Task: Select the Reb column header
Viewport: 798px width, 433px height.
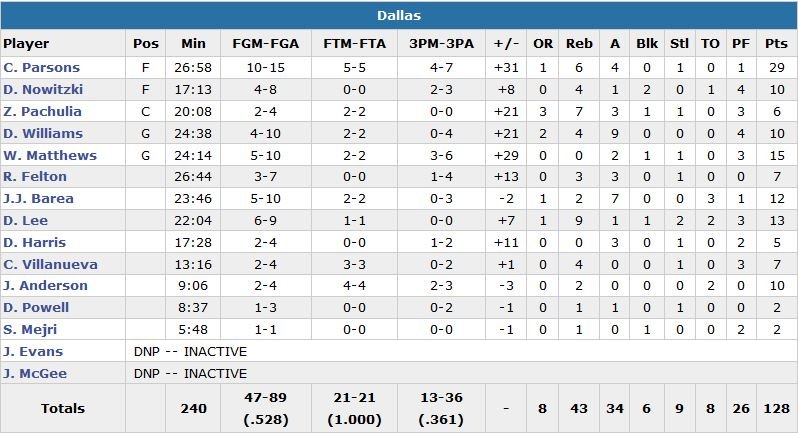Action: pyautogui.click(x=579, y=44)
